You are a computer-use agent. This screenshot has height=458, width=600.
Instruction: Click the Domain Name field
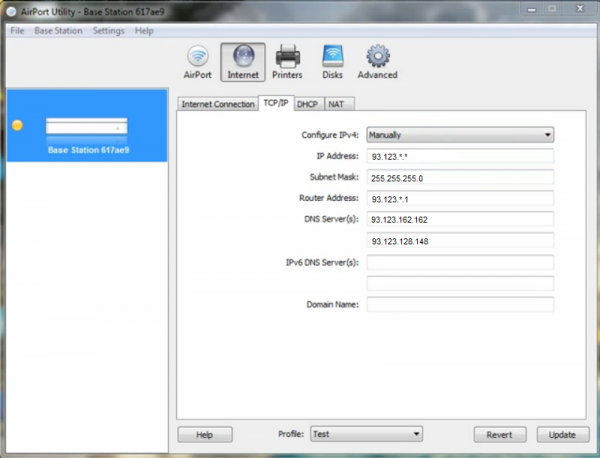(x=460, y=305)
